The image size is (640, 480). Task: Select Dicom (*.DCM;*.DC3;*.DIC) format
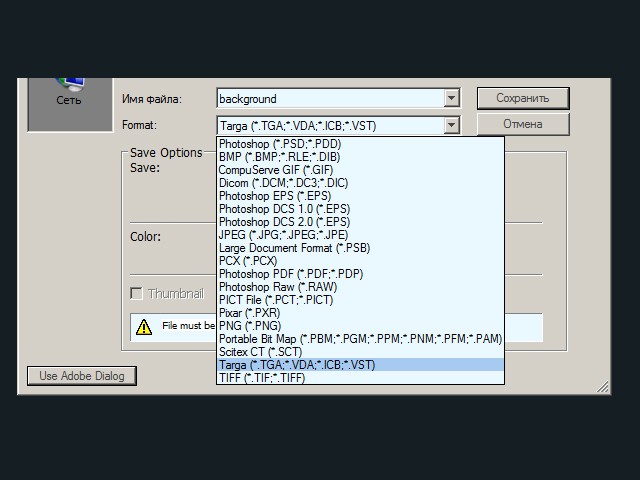360,183
